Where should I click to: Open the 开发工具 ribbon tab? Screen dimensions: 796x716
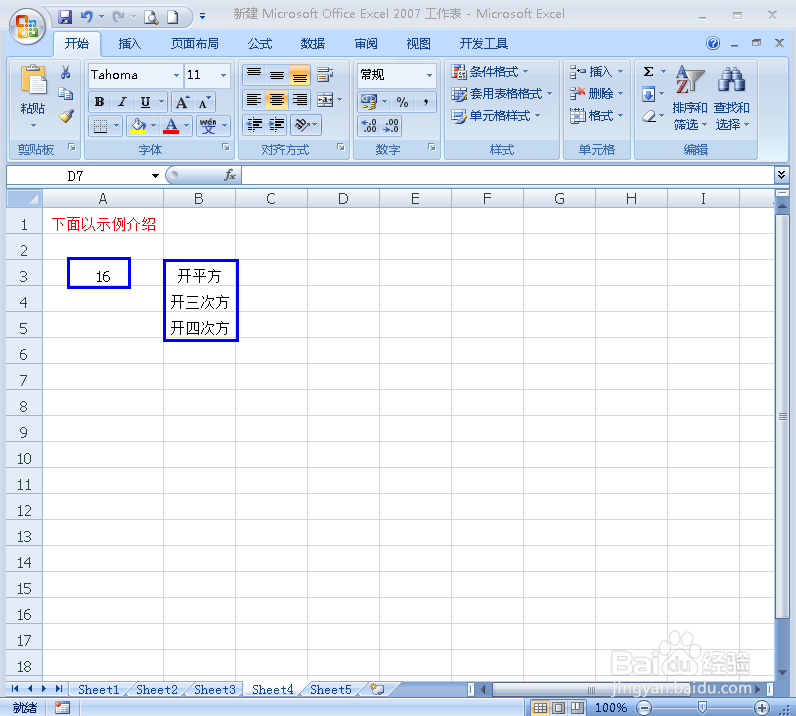(x=483, y=44)
